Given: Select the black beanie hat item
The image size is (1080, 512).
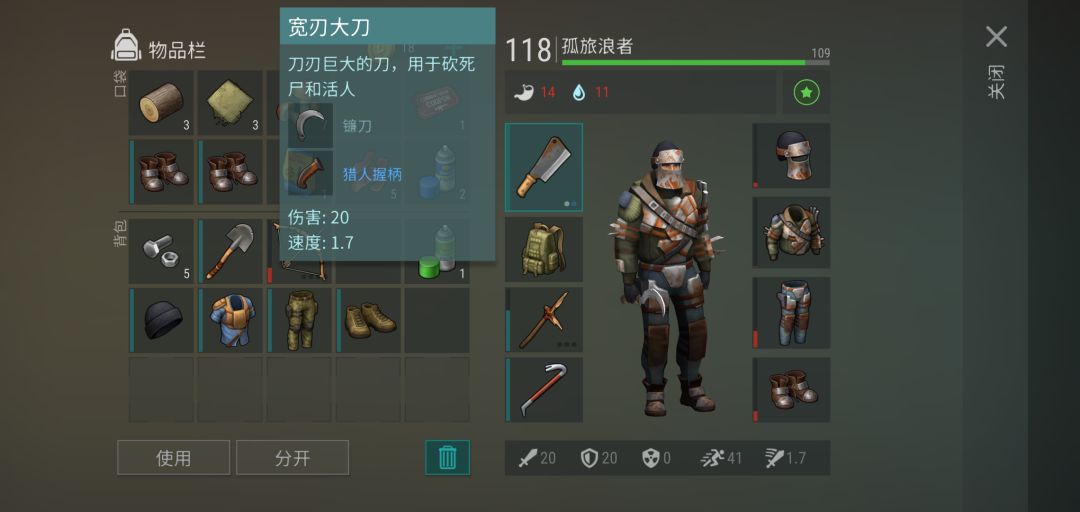Looking at the screenshot, I should pos(161,320).
